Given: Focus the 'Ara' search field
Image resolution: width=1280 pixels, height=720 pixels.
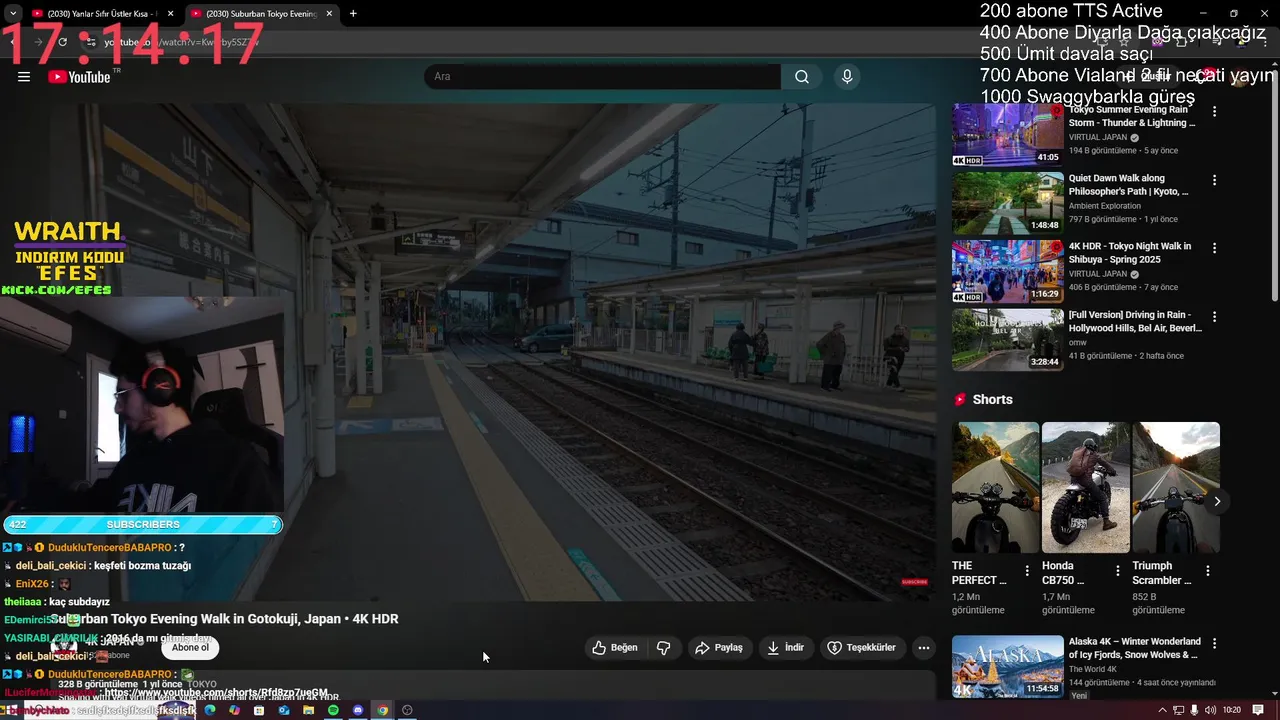Looking at the screenshot, I should click(x=602, y=77).
